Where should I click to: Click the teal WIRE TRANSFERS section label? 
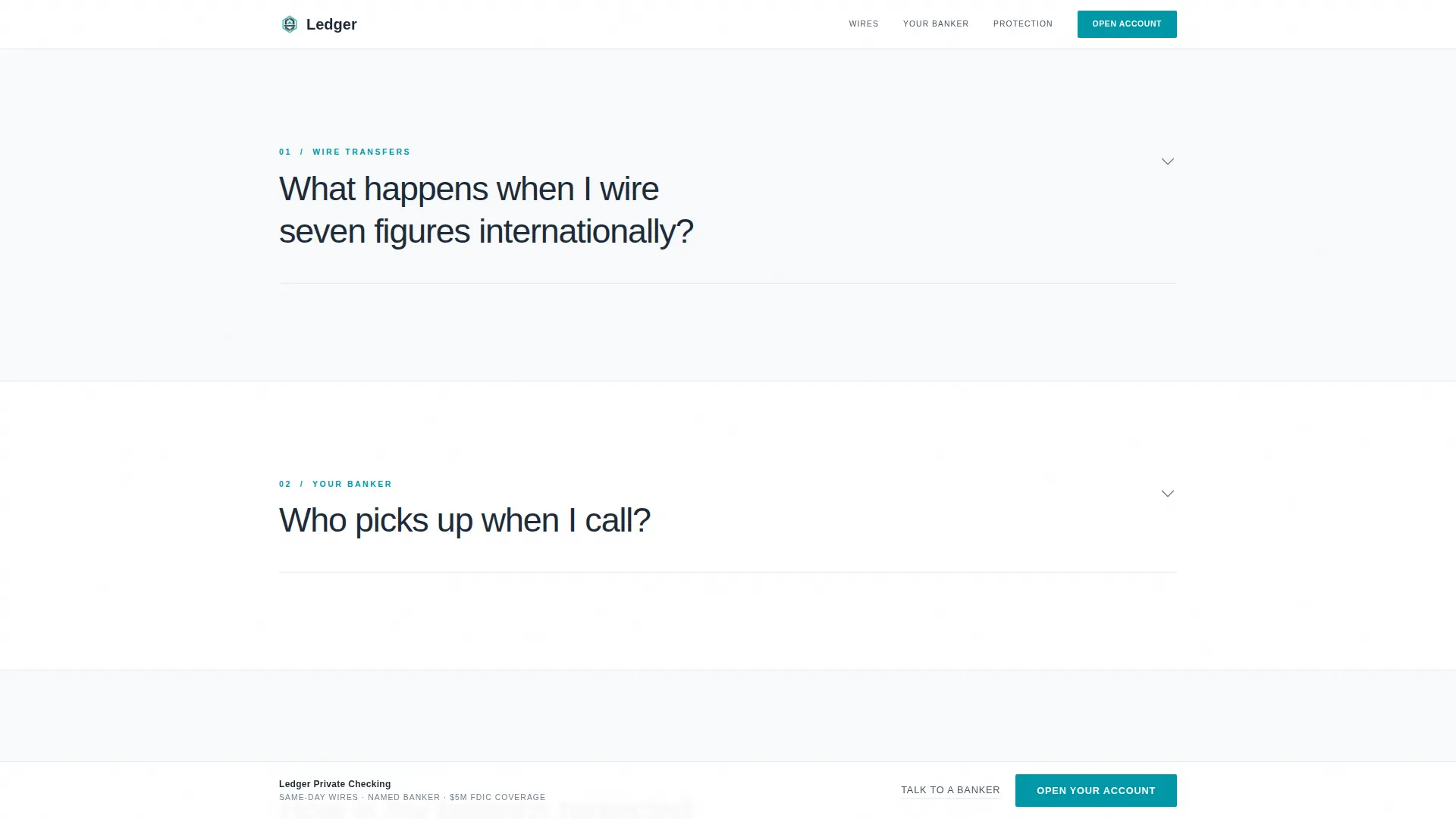coord(361,152)
